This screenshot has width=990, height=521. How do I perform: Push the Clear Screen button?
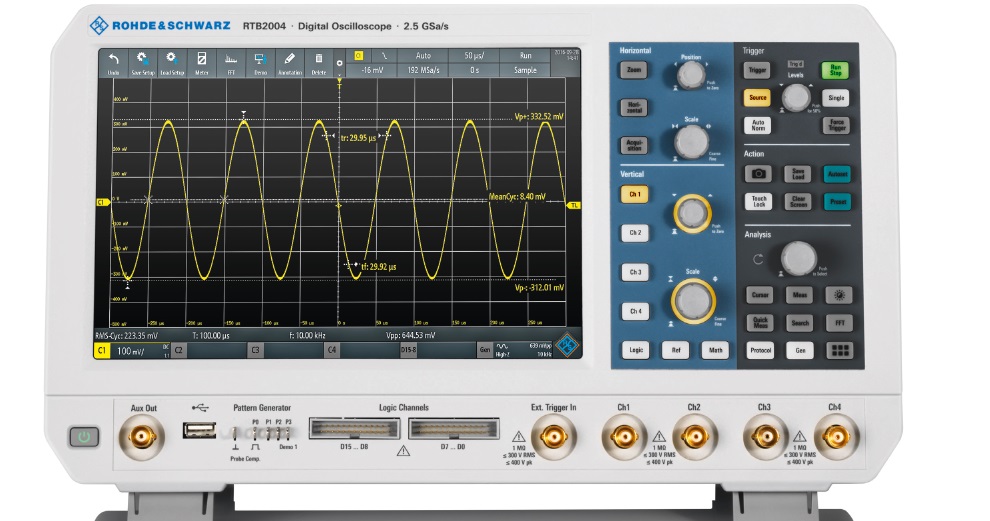point(798,201)
